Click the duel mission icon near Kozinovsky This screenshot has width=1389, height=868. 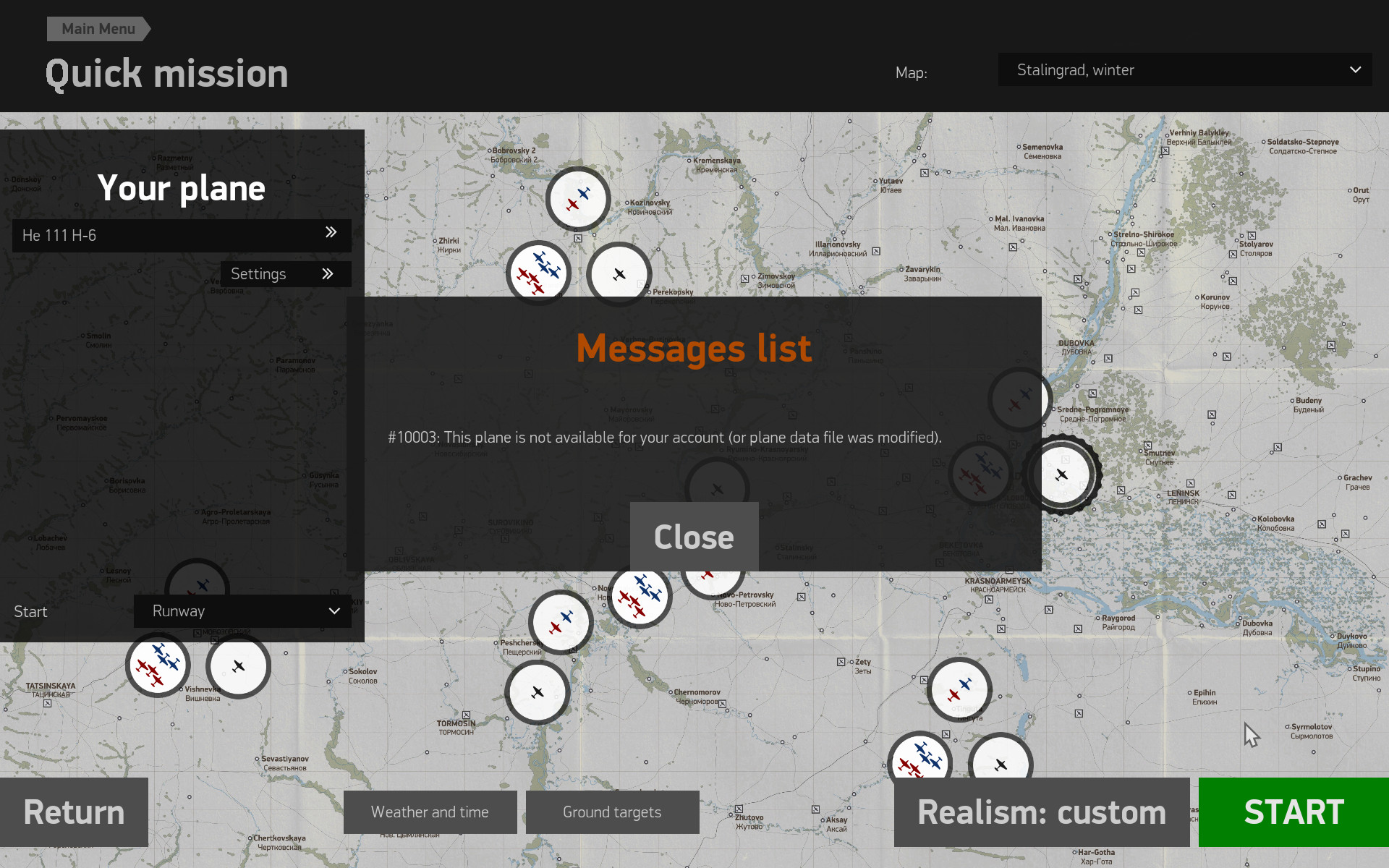coord(577,199)
